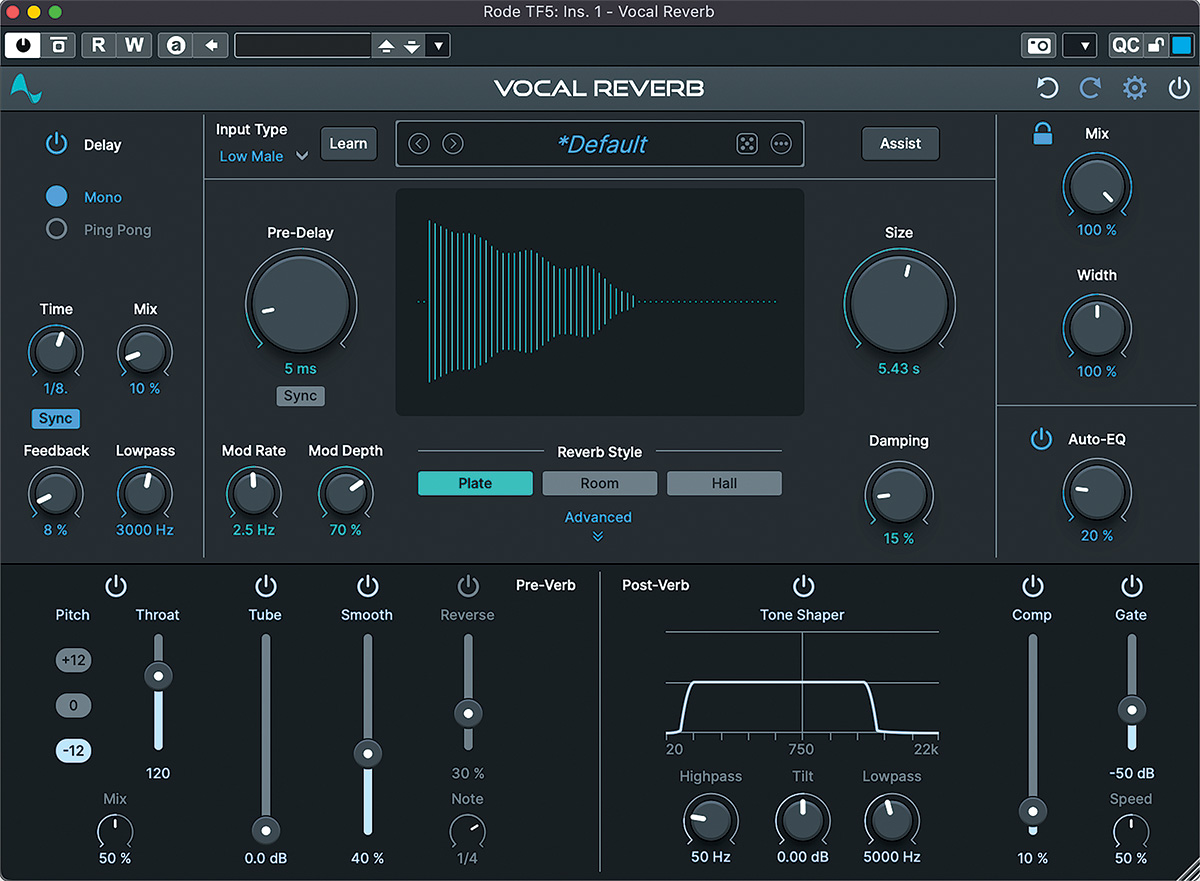The height and width of the screenshot is (881, 1200).
Task: Click the snapshot camera icon in the toolbar
Action: pyautogui.click(x=1038, y=45)
